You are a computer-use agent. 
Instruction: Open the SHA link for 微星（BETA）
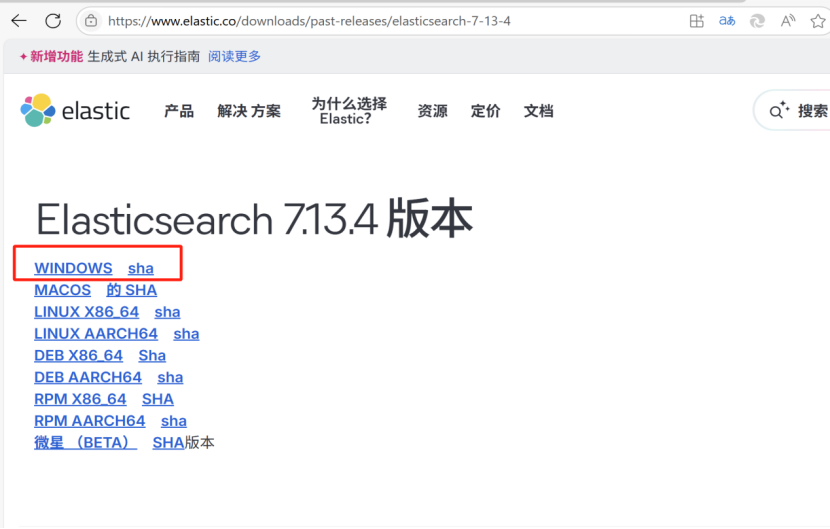pos(168,442)
